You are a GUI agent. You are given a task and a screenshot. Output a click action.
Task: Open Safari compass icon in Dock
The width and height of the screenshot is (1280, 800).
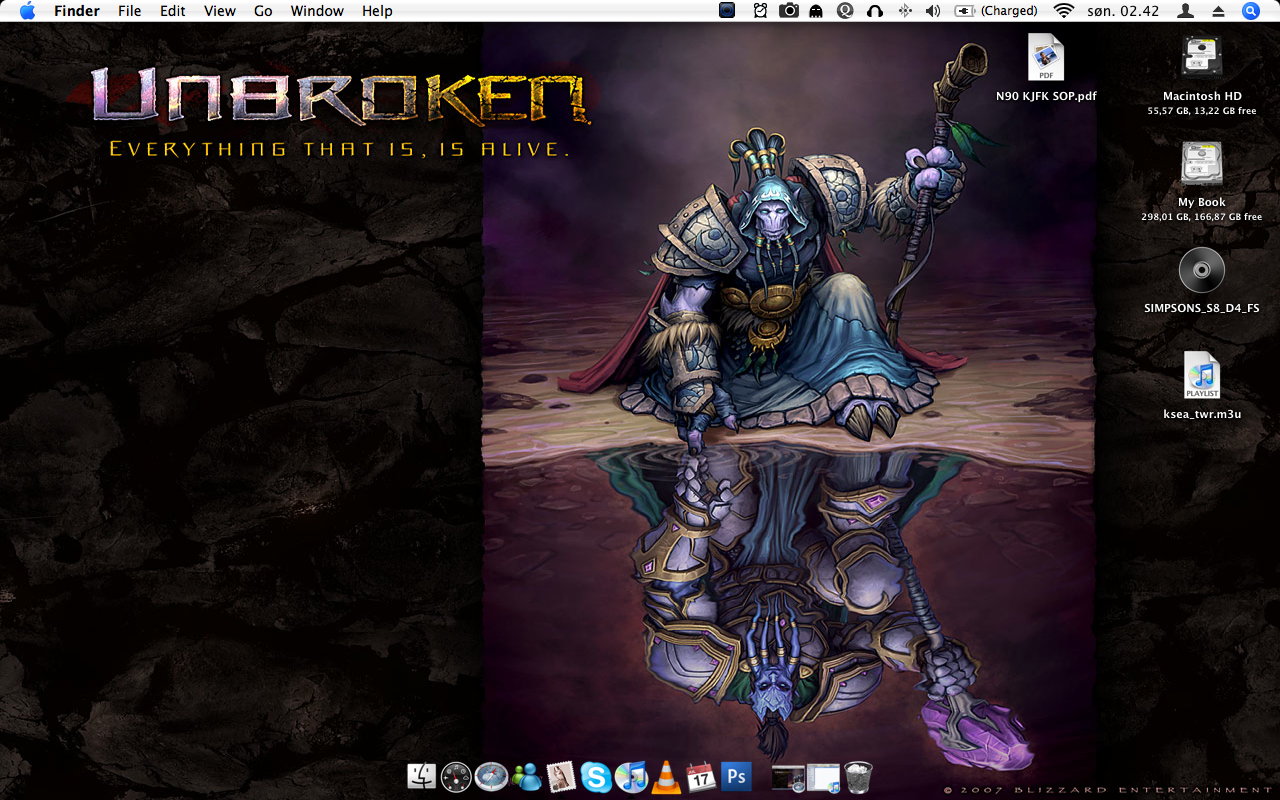point(491,776)
